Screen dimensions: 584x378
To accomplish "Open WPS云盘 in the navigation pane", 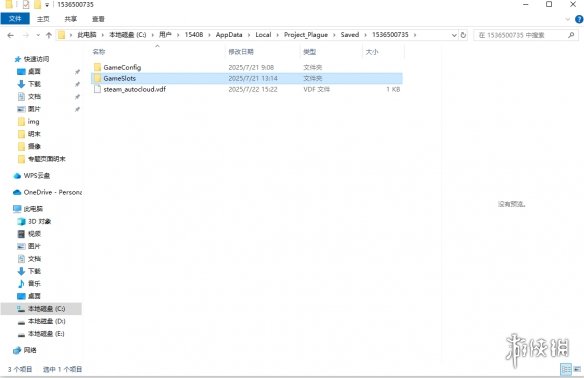I will pos(36,175).
